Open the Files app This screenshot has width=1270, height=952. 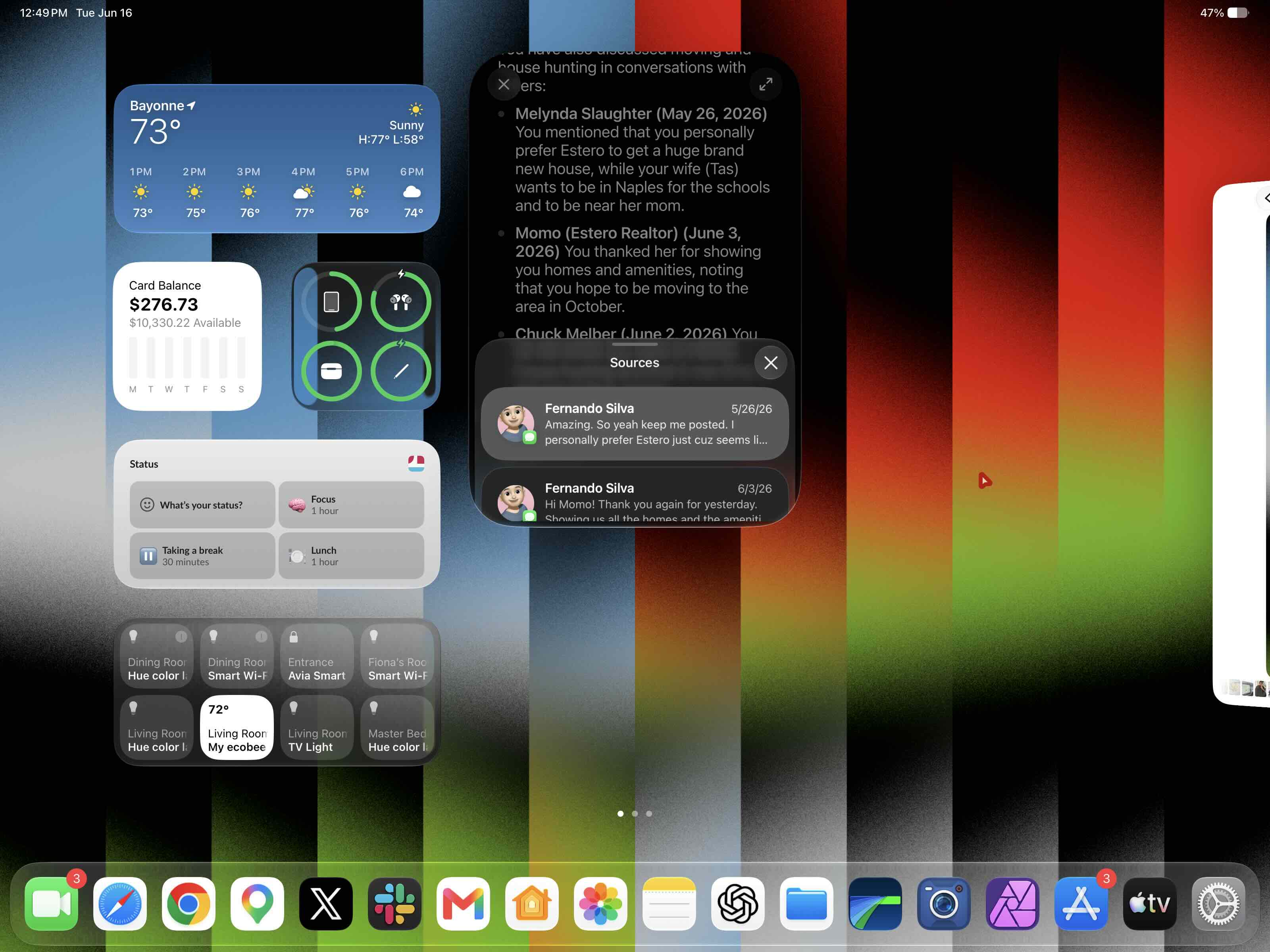pos(807,903)
